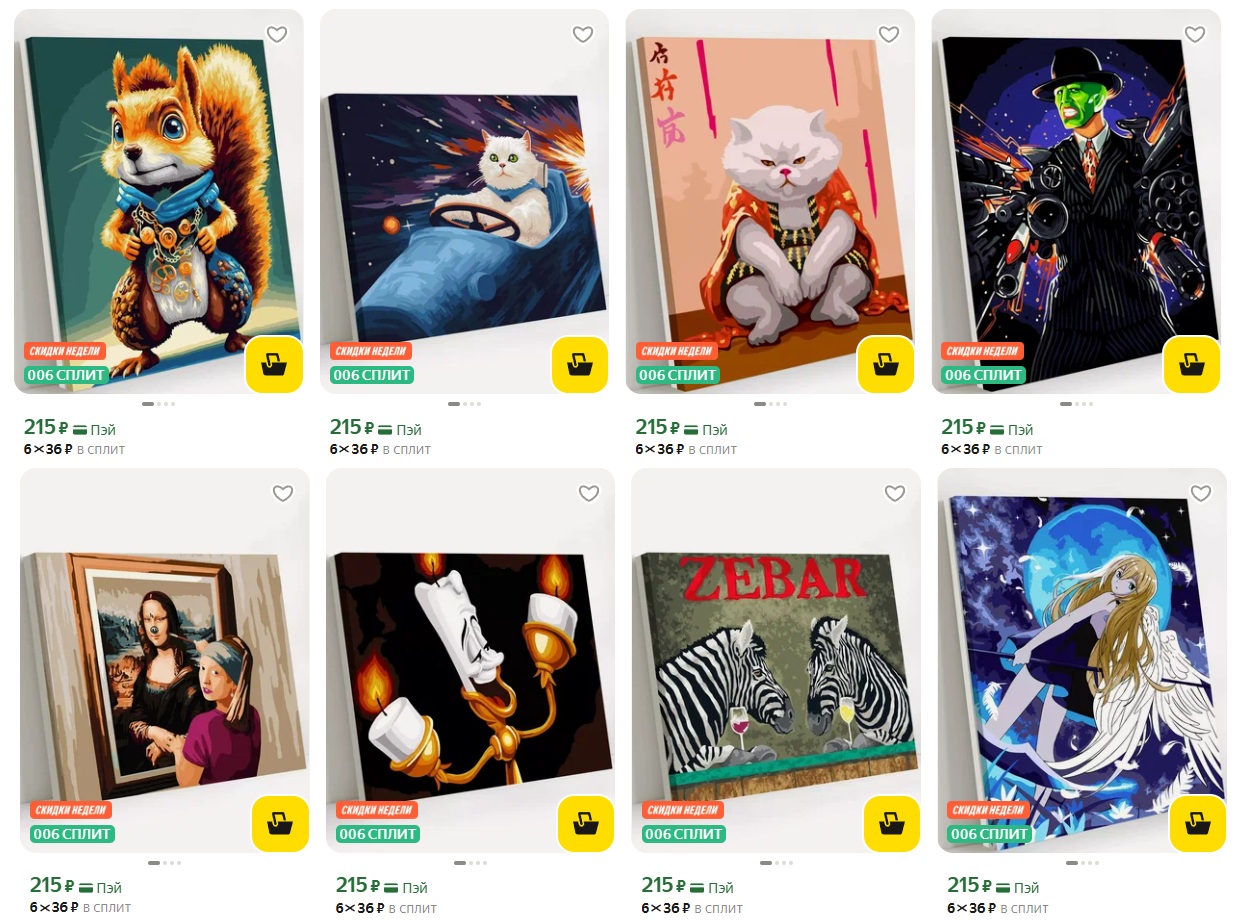Add samurai cat painting to cart

pos(886,365)
